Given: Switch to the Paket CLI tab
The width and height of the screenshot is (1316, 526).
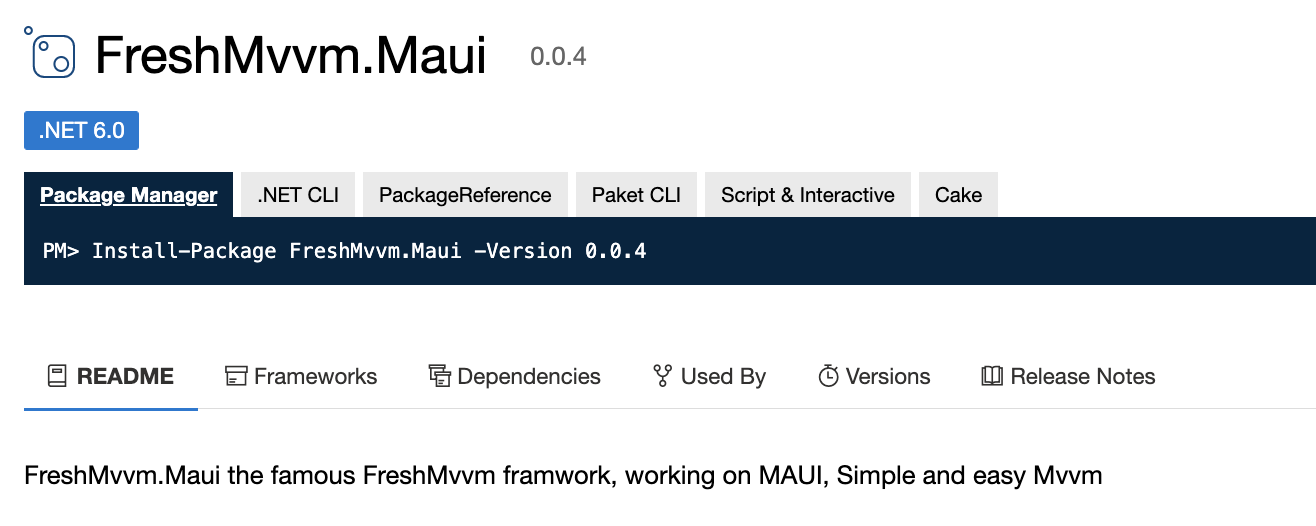Looking at the screenshot, I should point(636,195).
